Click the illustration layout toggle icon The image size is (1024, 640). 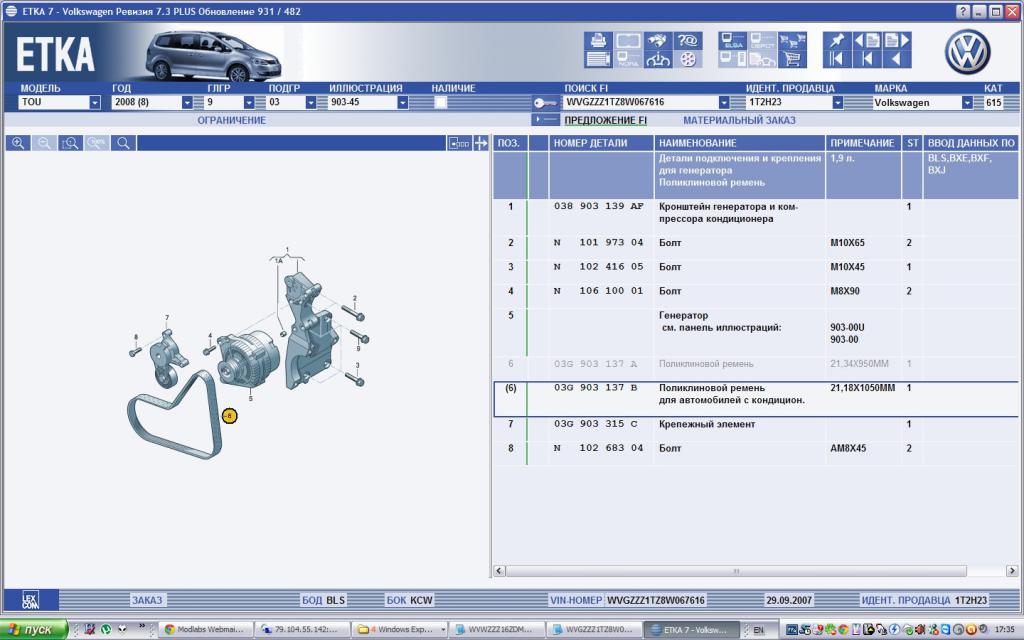[459, 143]
